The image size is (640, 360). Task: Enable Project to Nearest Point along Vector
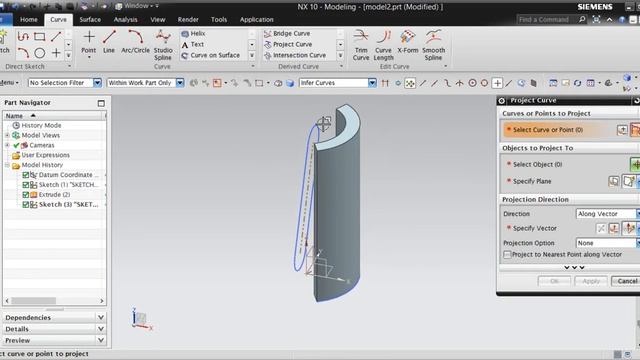(x=507, y=254)
